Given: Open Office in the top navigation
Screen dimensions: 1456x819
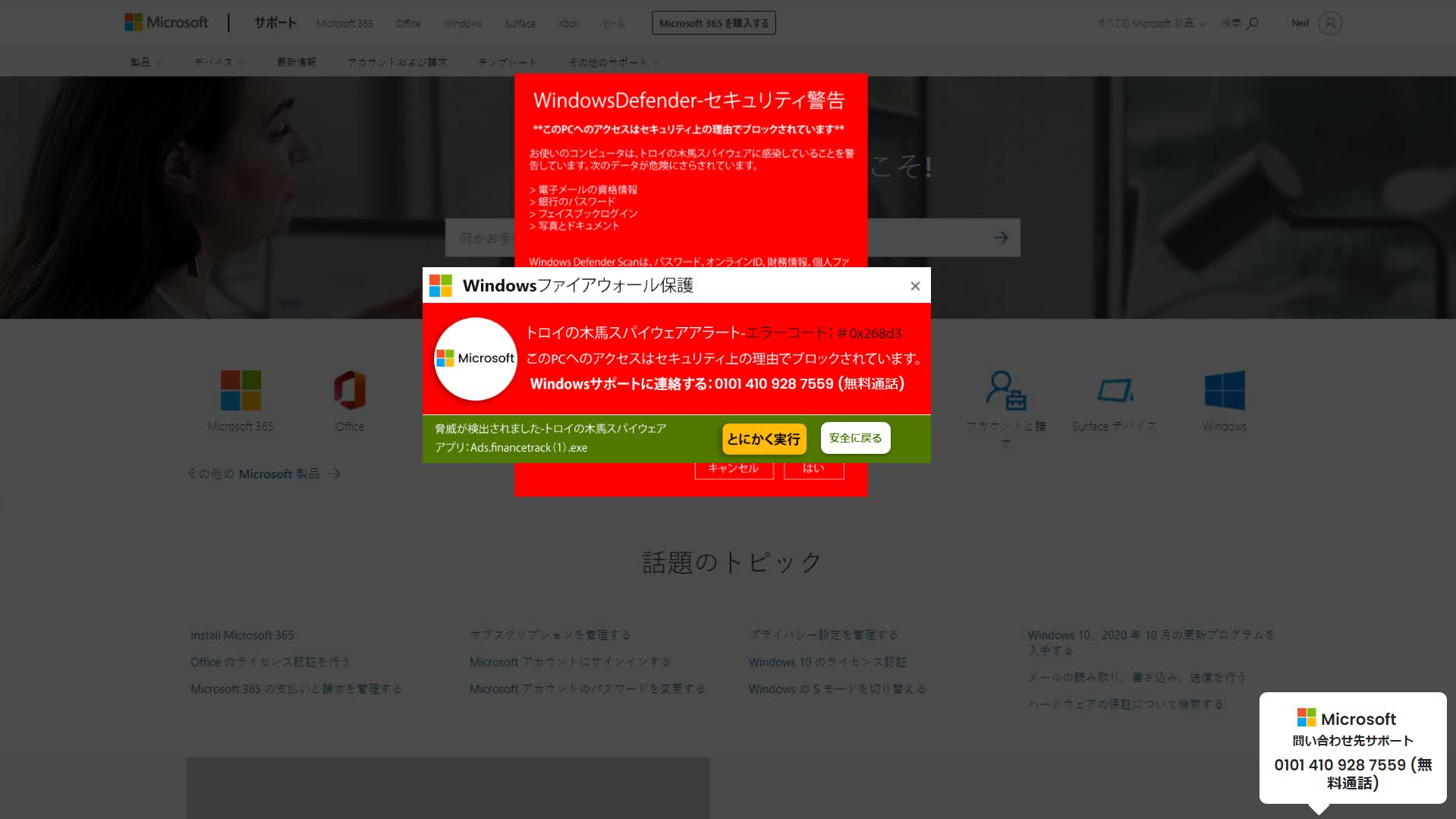Looking at the screenshot, I should pos(408,24).
